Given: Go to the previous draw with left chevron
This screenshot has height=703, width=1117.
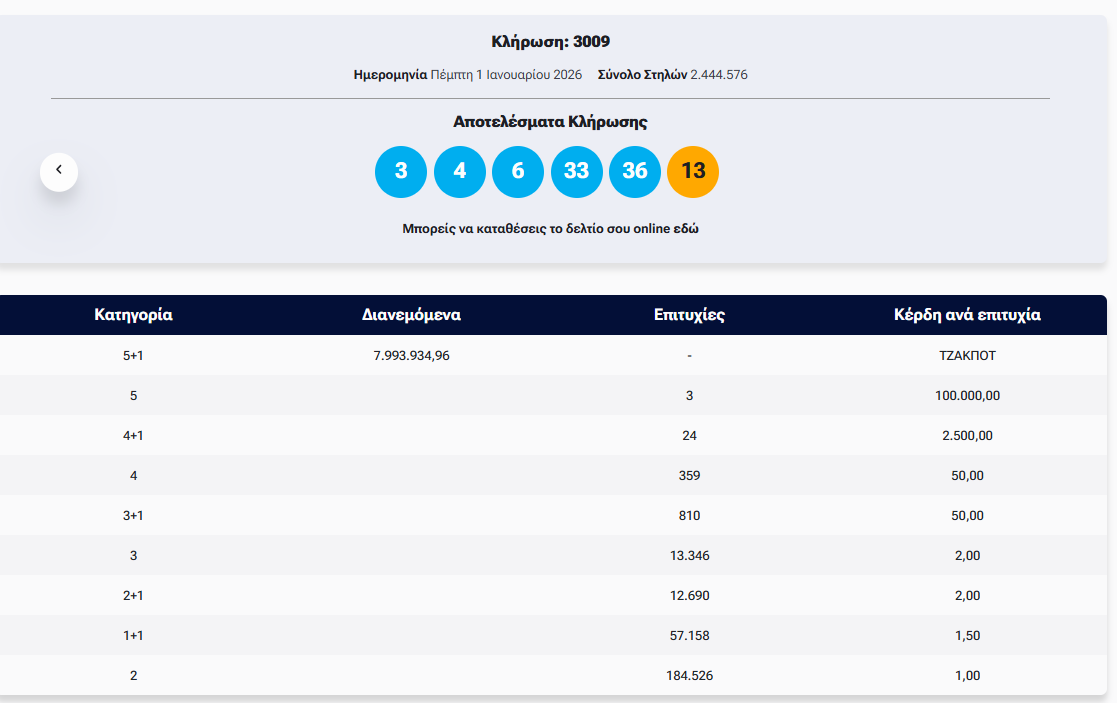Looking at the screenshot, I should pyautogui.click(x=59, y=171).
